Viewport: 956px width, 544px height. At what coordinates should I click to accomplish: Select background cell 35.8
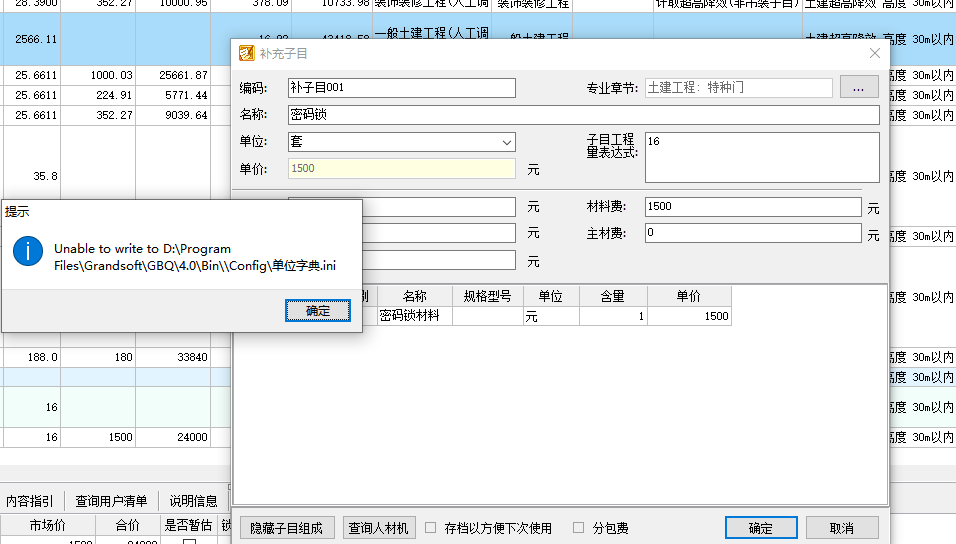[x=32, y=176]
